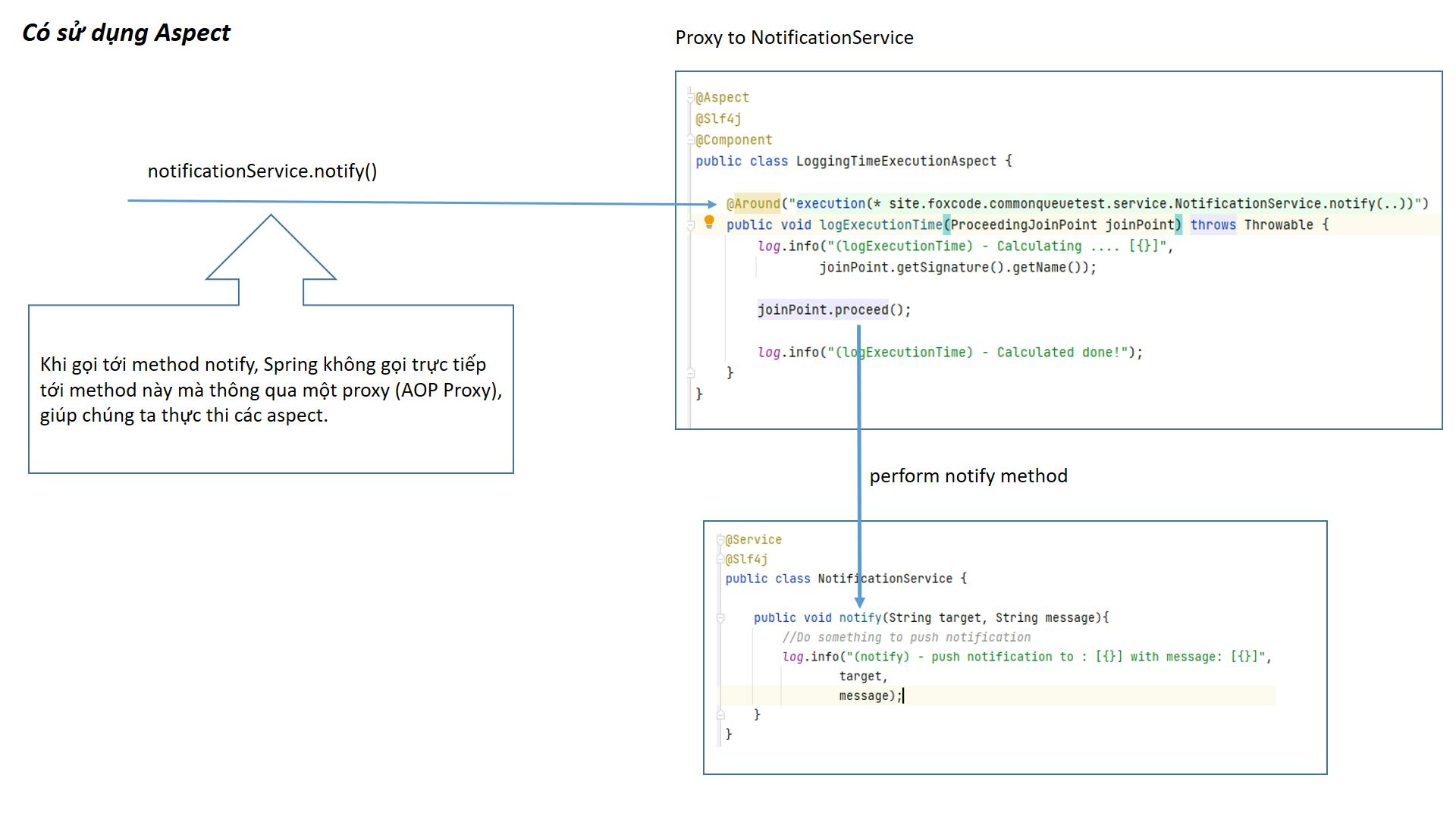
Task: Collapse fold marker beside @Aspect annotation
Action: [x=690, y=97]
